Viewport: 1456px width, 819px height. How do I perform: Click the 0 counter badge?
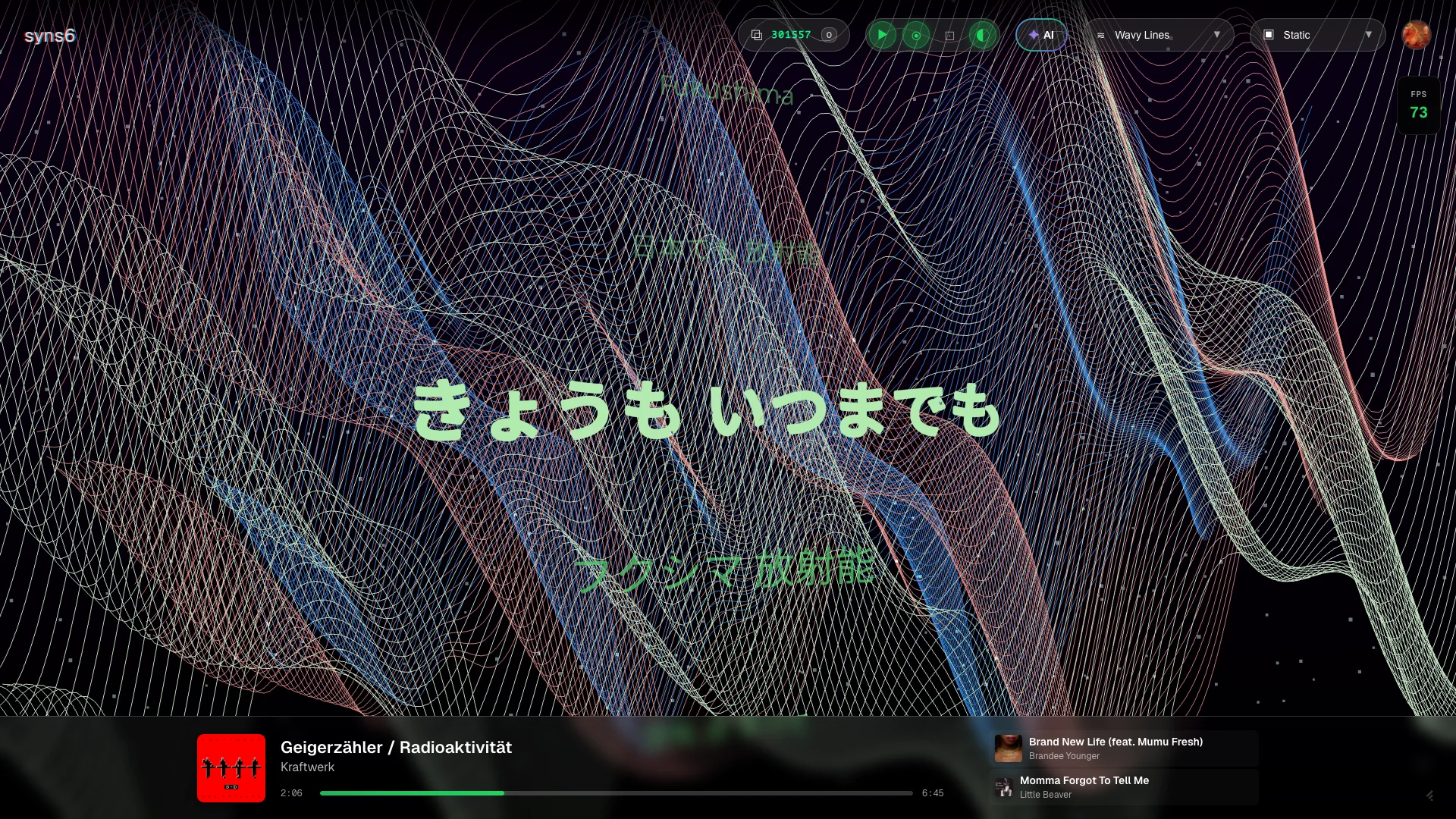click(829, 35)
